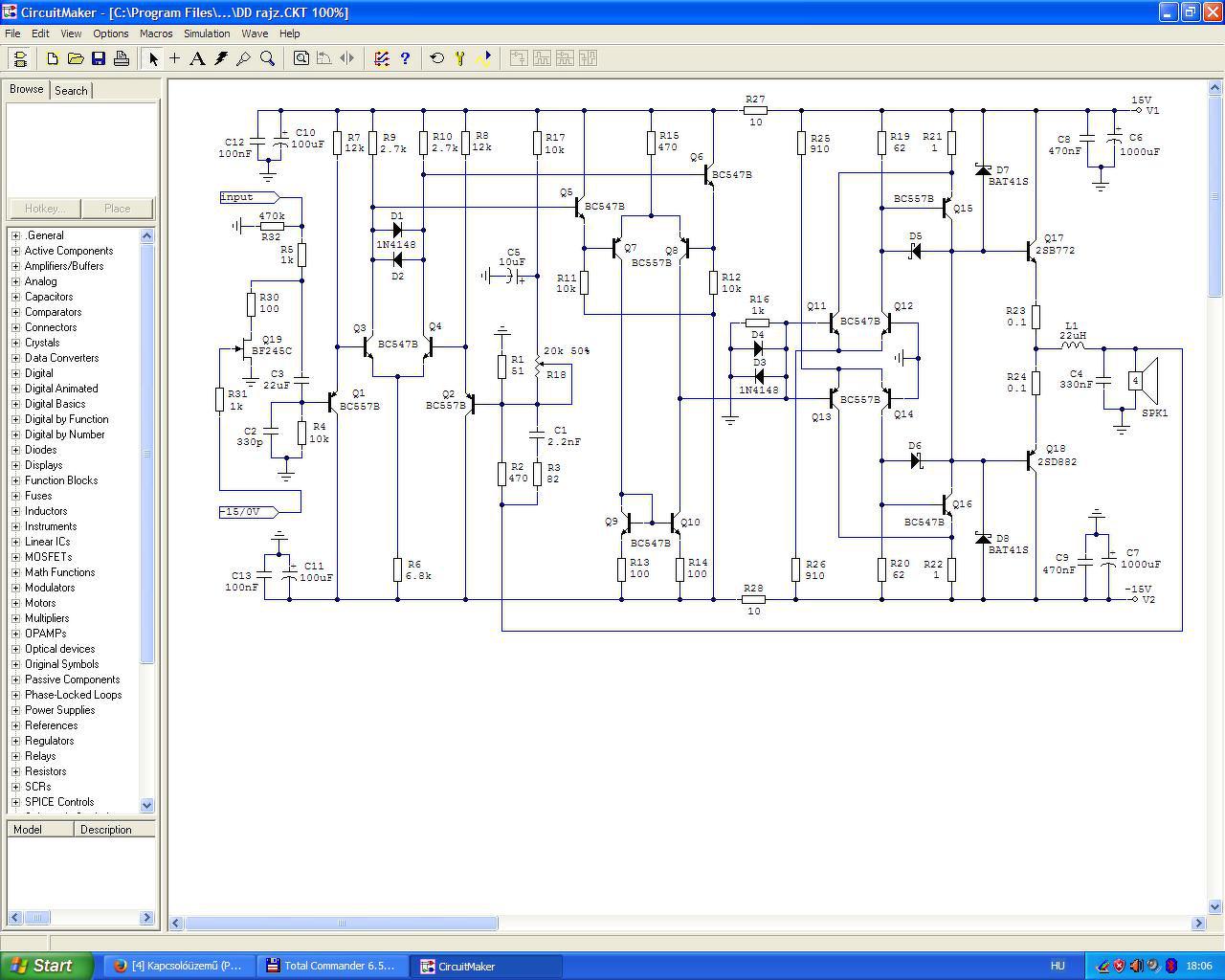Image resolution: width=1225 pixels, height=980 pixels.
Task: Expand the Linear ICs category
Action: 15,542
